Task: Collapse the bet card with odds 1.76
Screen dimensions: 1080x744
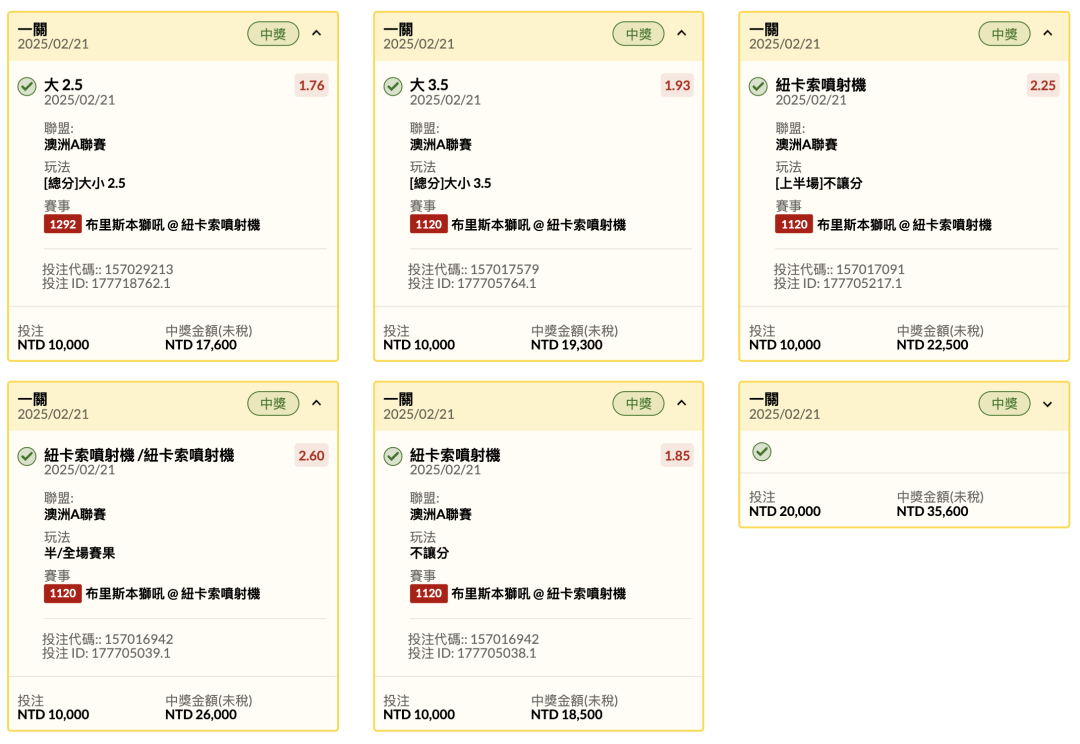Action: click(316, 33)
